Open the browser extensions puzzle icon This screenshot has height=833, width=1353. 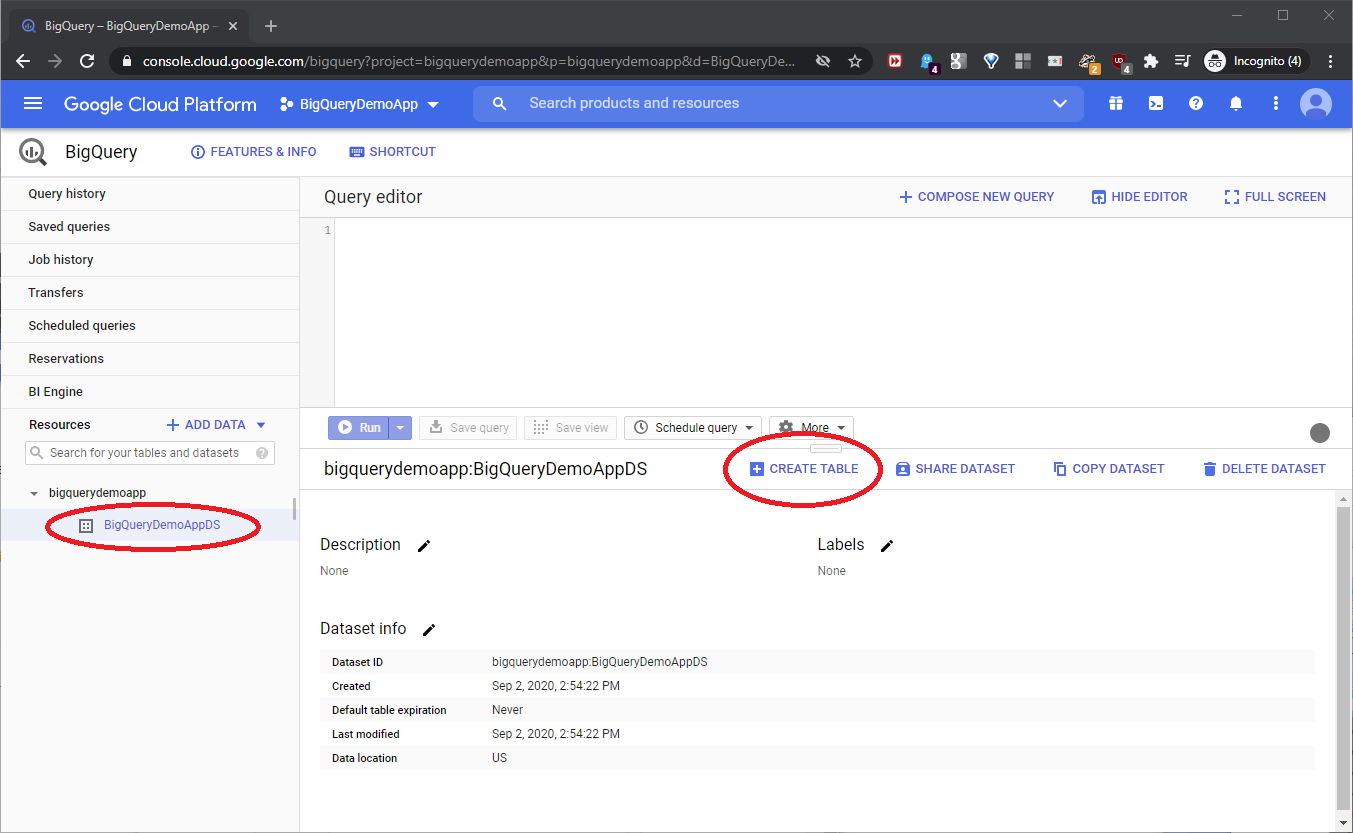click(x=1150, y=61)
